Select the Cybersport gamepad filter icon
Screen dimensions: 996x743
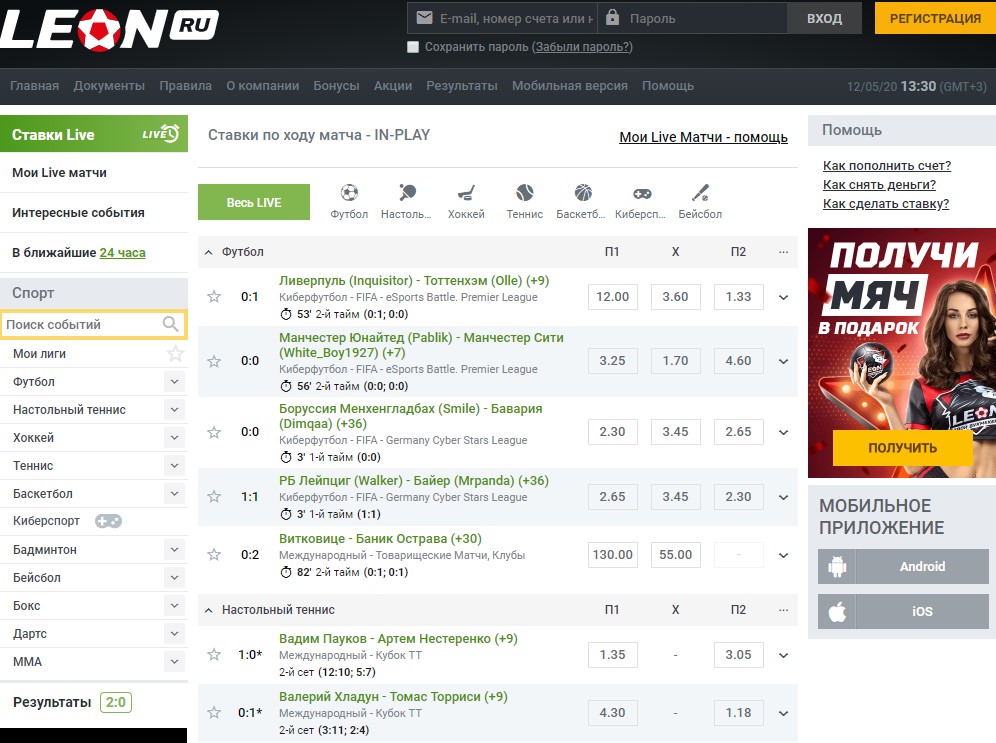(641, 193)
